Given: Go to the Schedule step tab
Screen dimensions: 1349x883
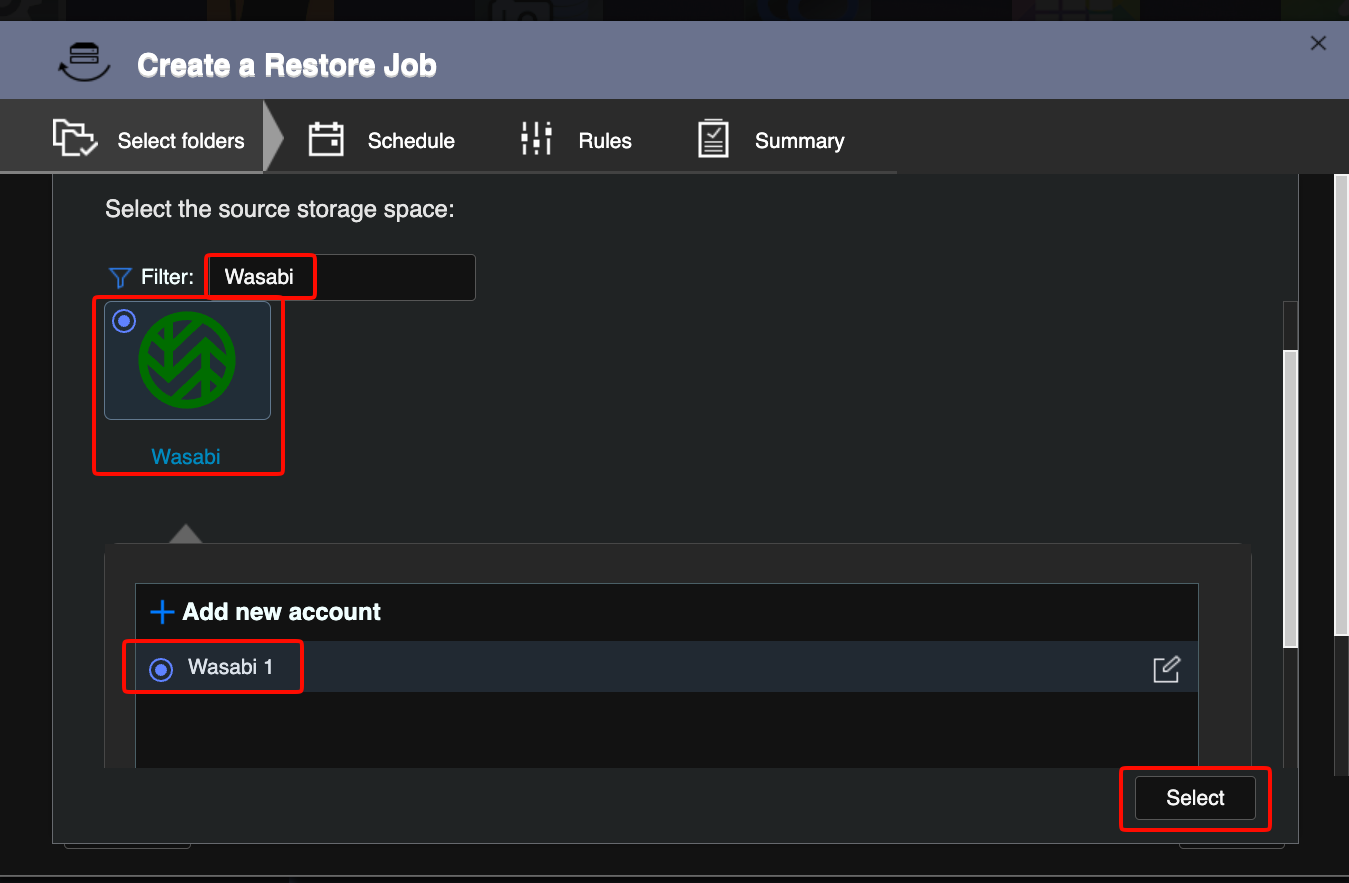Looking at the screenshot, I should tap(381, 140).
